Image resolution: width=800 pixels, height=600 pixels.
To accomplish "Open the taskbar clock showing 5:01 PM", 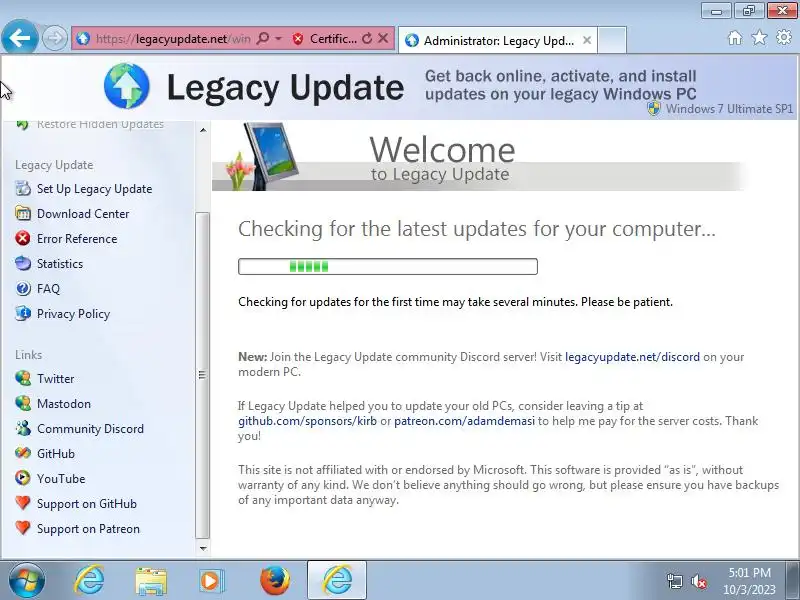I will (749, 581).
